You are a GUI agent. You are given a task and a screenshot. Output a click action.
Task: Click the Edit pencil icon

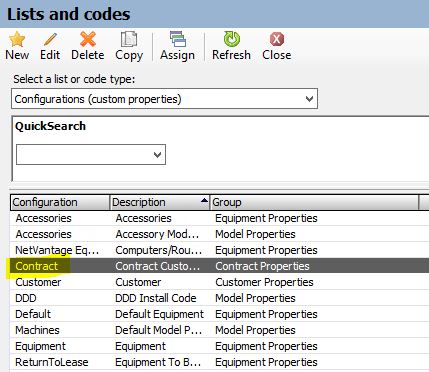click(50, 39)
